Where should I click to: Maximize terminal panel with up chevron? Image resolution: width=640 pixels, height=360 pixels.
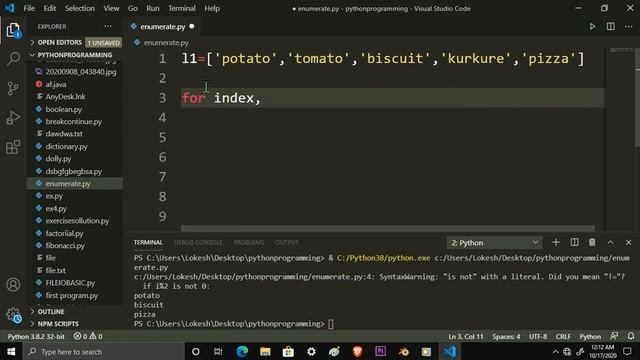(x=610, y=242)
